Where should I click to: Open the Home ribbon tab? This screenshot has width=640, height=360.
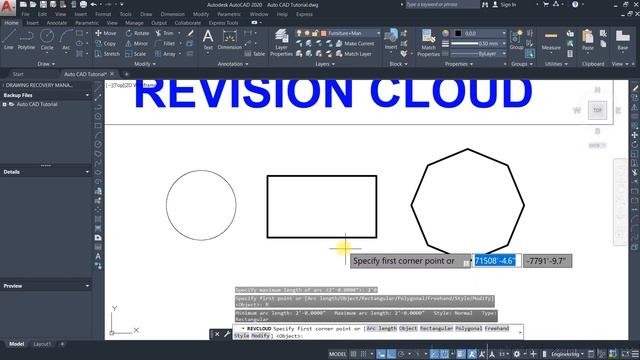click(11, 23)
